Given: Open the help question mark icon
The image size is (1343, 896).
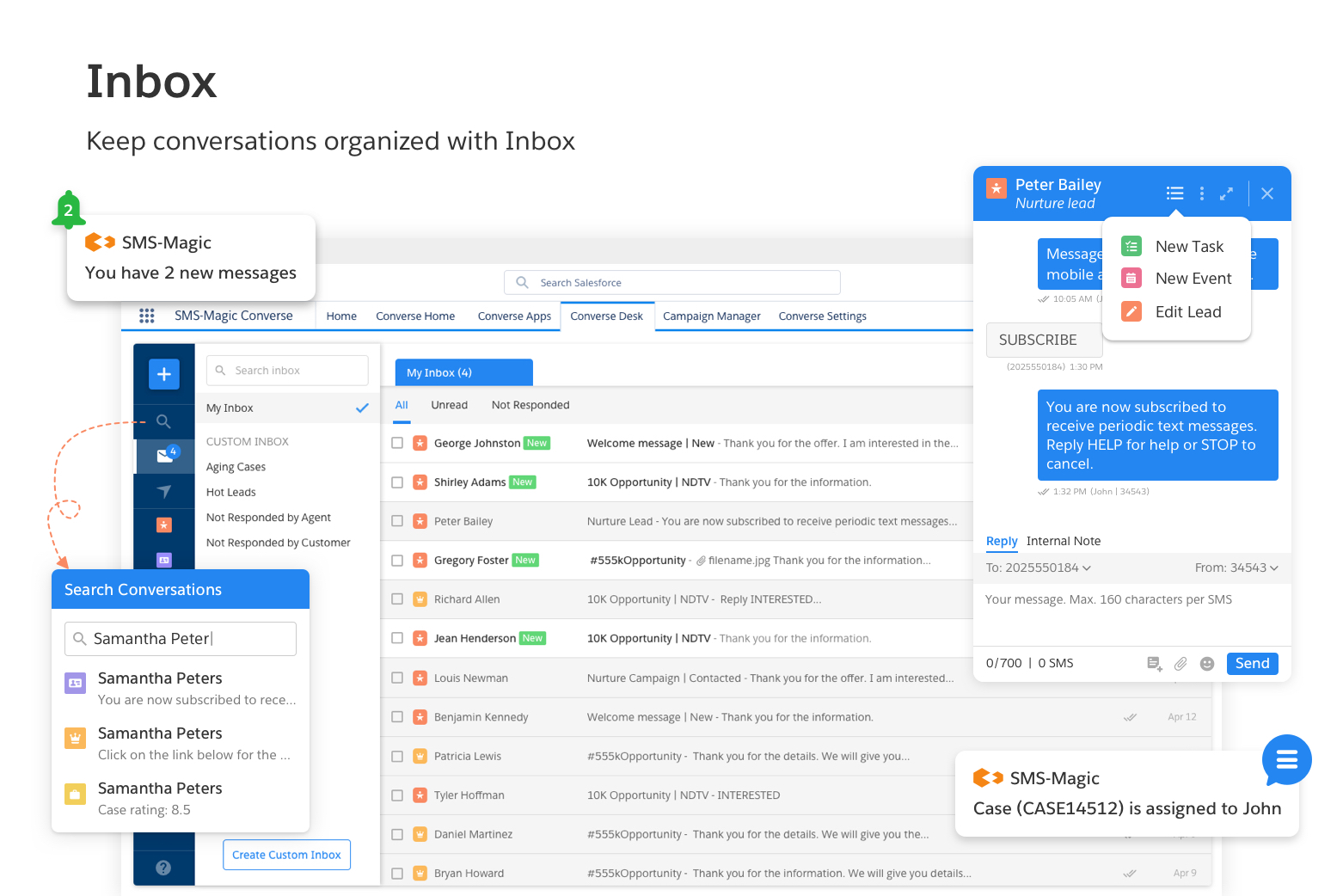Looking at the screenshot, I should pyautogui.click(x=163, y=868).
